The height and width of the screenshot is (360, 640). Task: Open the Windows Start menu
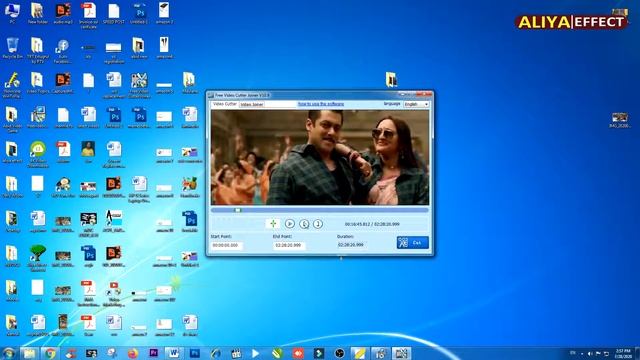tap(8, 353)
